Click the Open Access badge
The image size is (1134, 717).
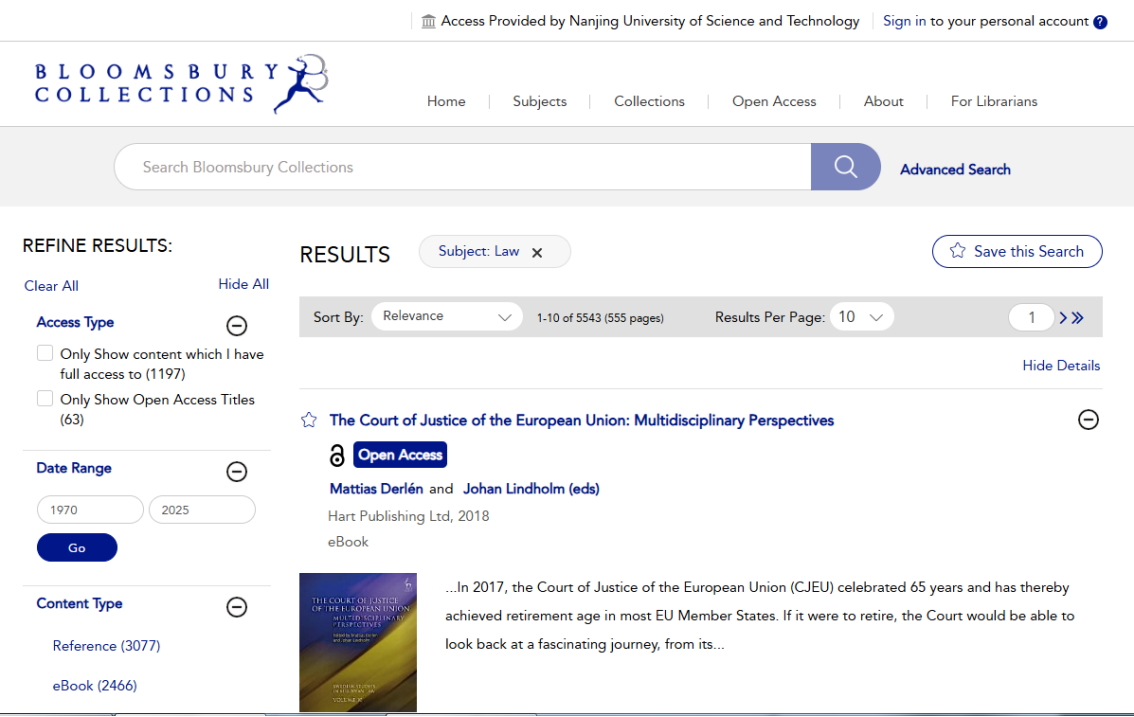[x=400, y=454]
